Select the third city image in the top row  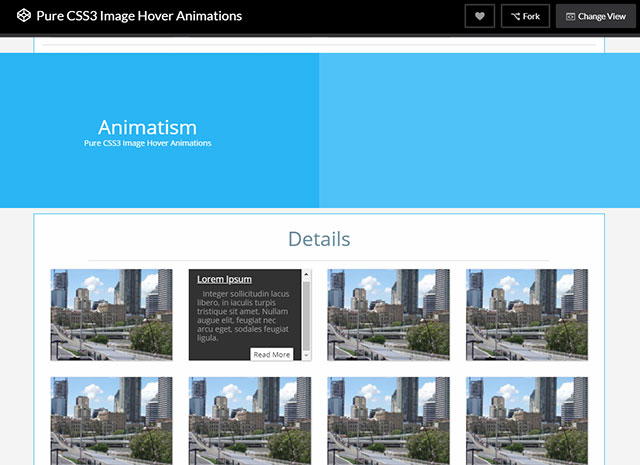(x=388, y=314)
